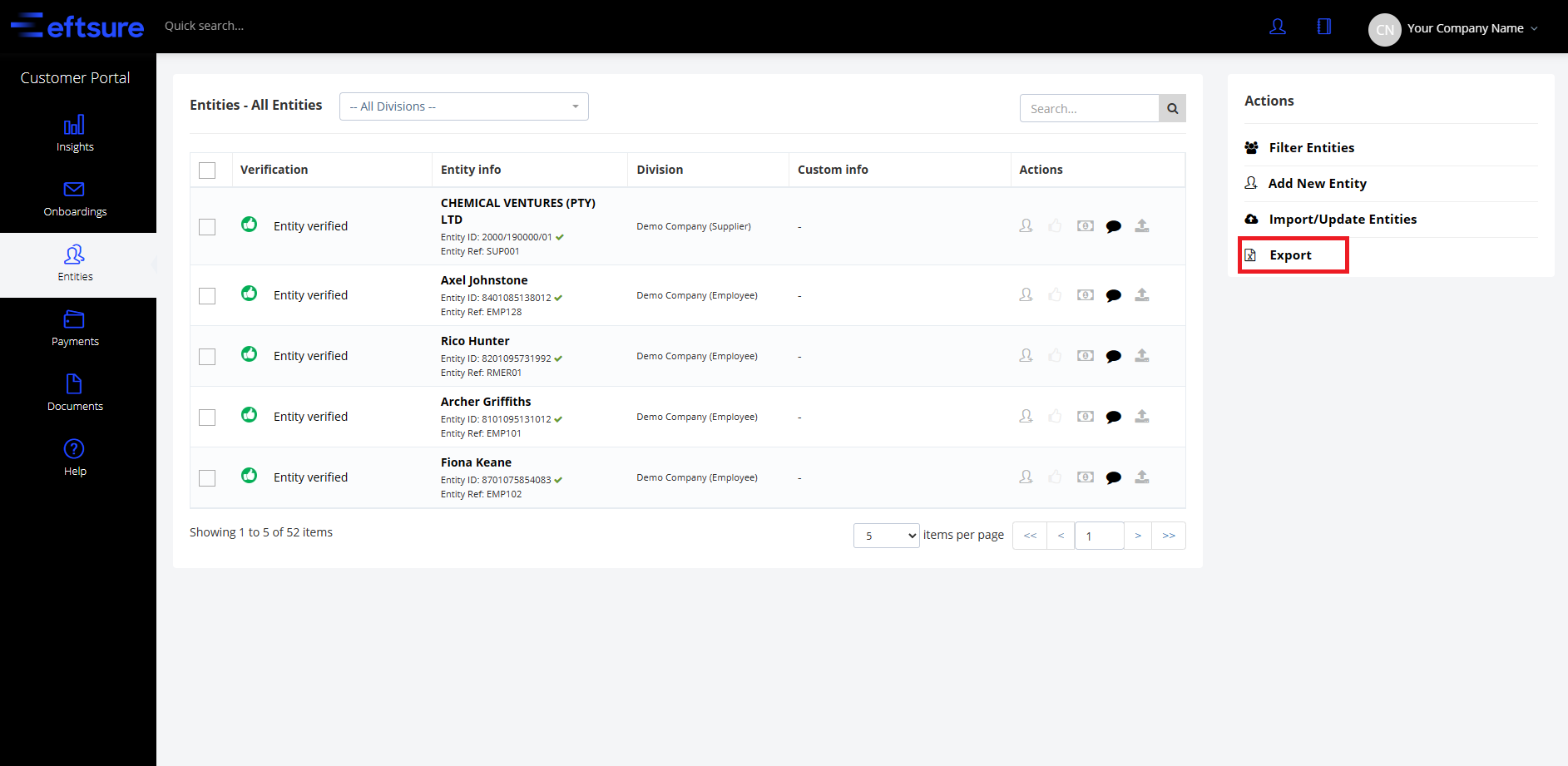Open the Onboardings envelope icon
The width and height of the screenshot is (1568, 766).
(x=74, y=190)
